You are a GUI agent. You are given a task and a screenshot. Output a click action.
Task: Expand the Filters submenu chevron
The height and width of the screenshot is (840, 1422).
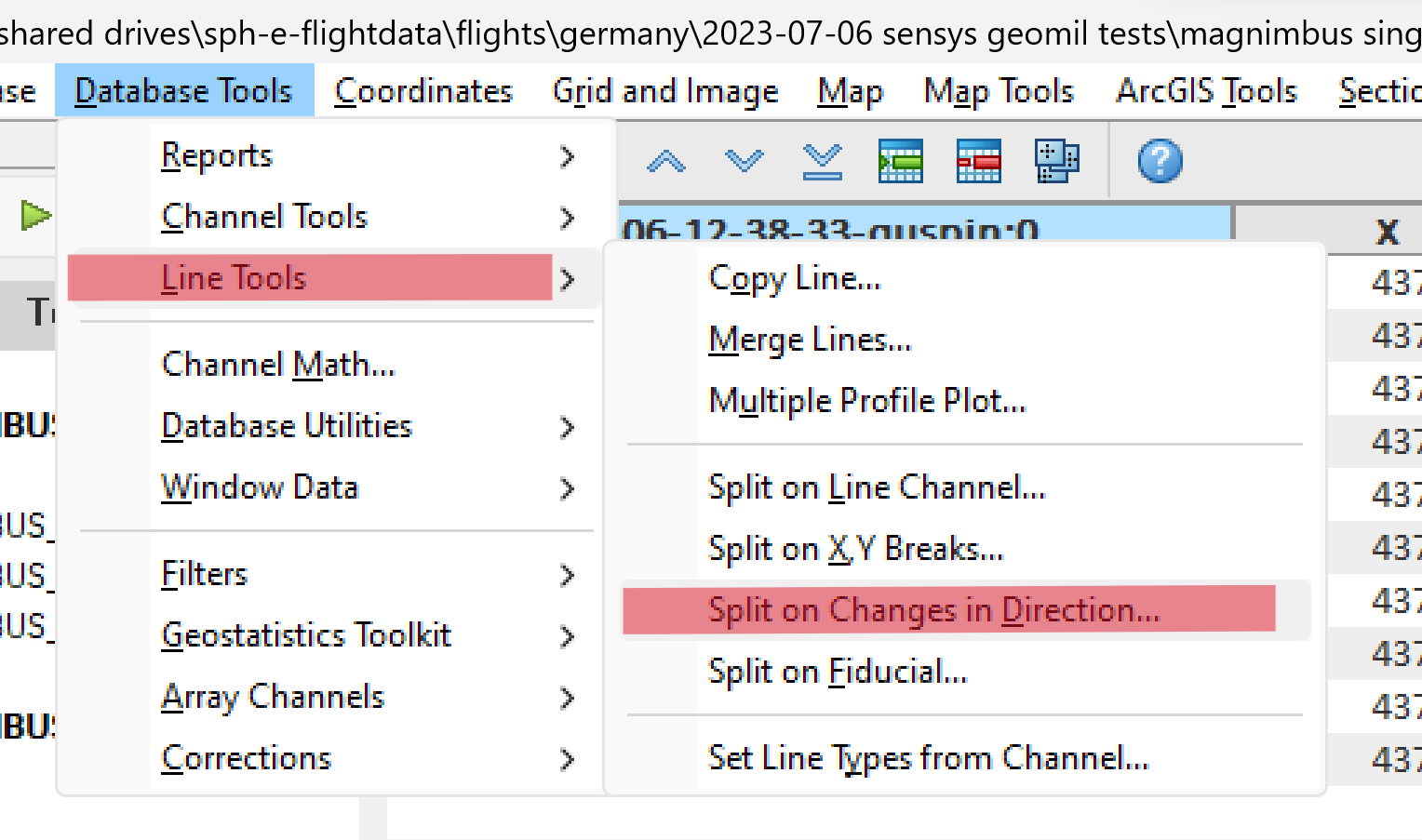tap(568, 575)
